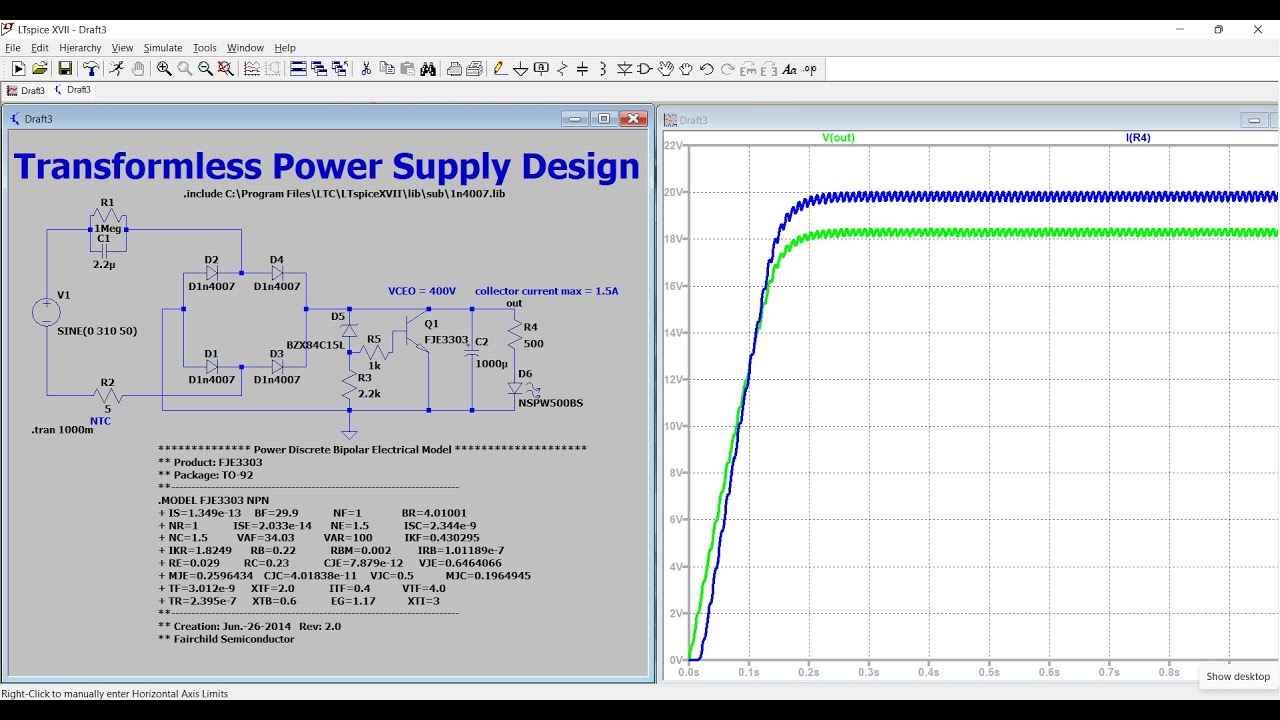The width and height of the screenshot is (1280, 720).
Task: Click the Open file folder icon
Action: tap(40, 69)
